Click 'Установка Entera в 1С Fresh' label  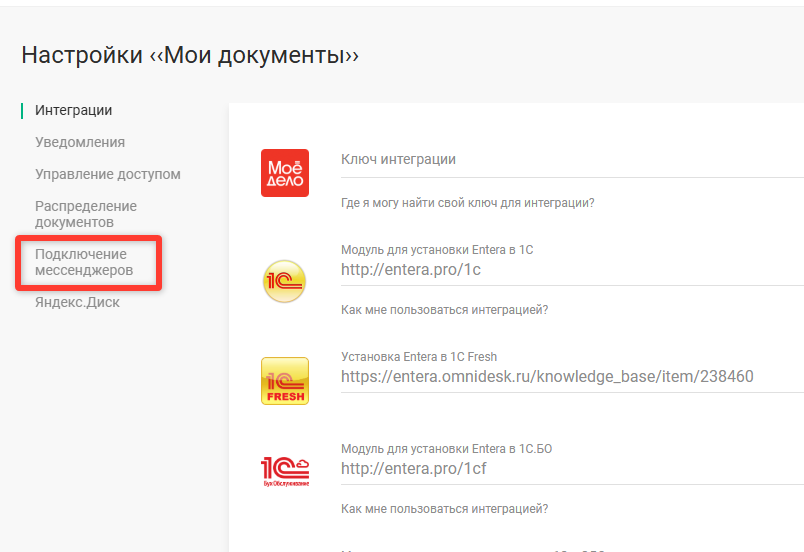[x=419, y=357]
